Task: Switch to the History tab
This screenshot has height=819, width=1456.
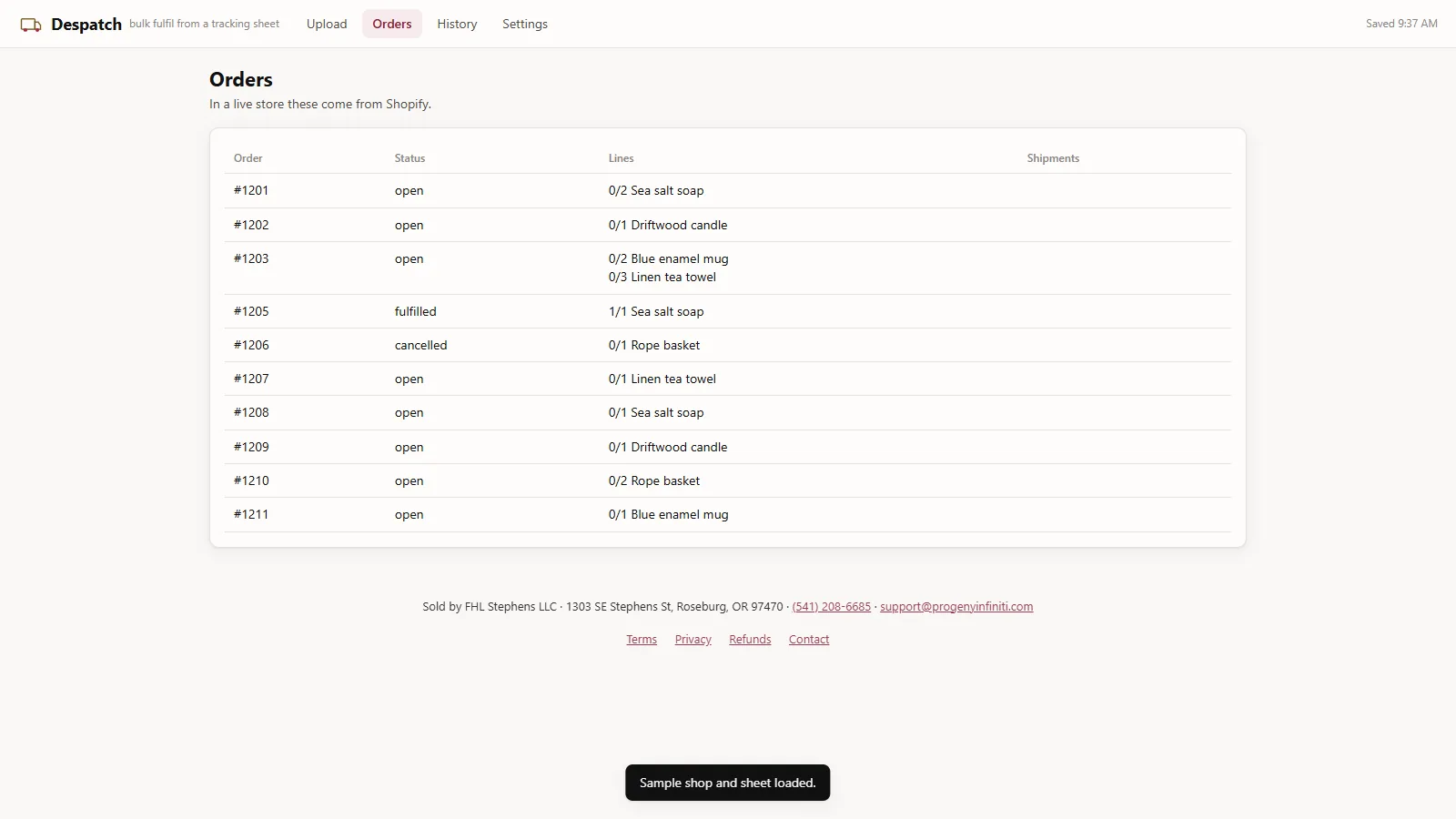Action: (457, 24)
